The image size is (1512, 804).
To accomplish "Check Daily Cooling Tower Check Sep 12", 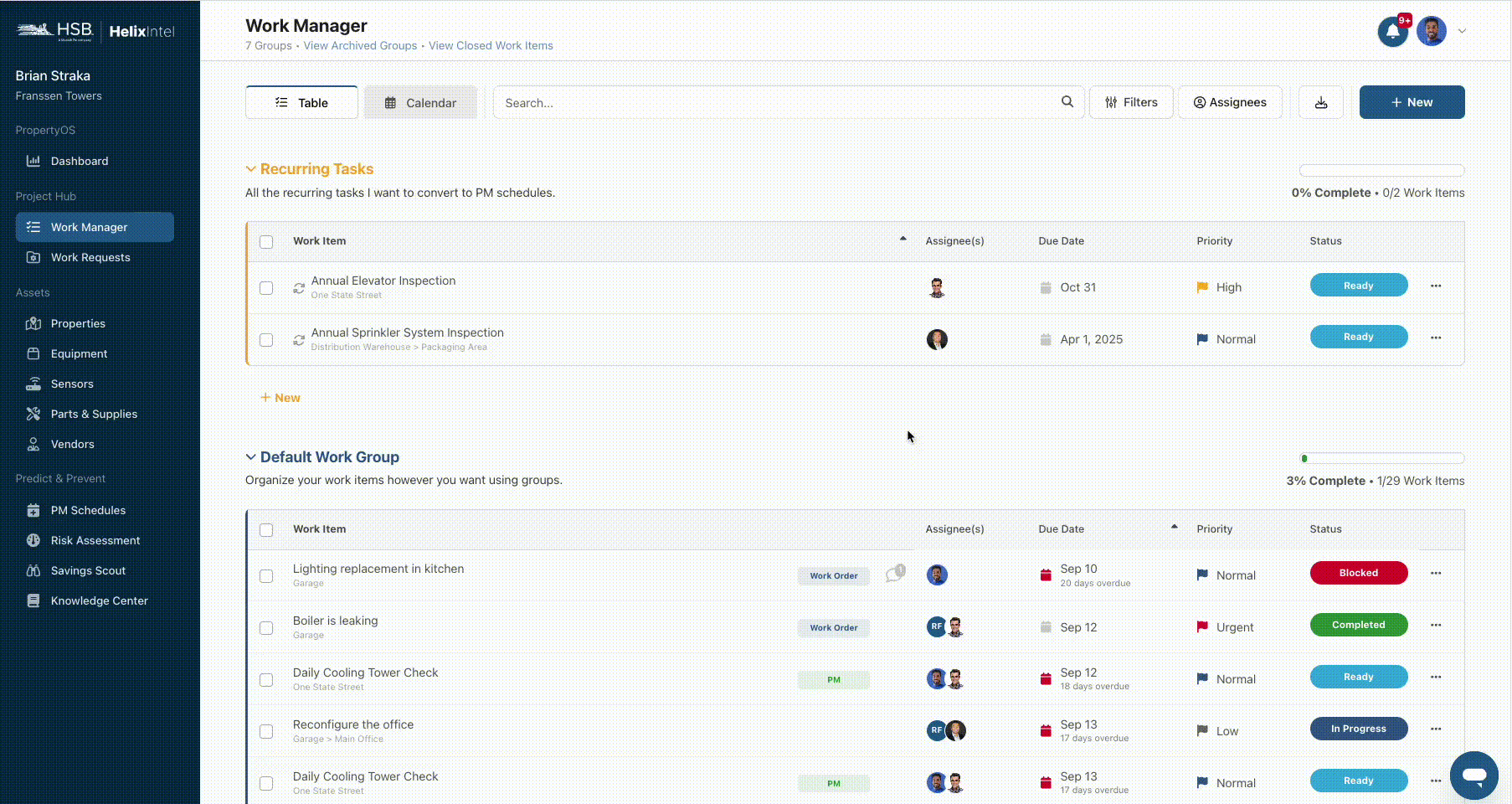I will [266, 680].
